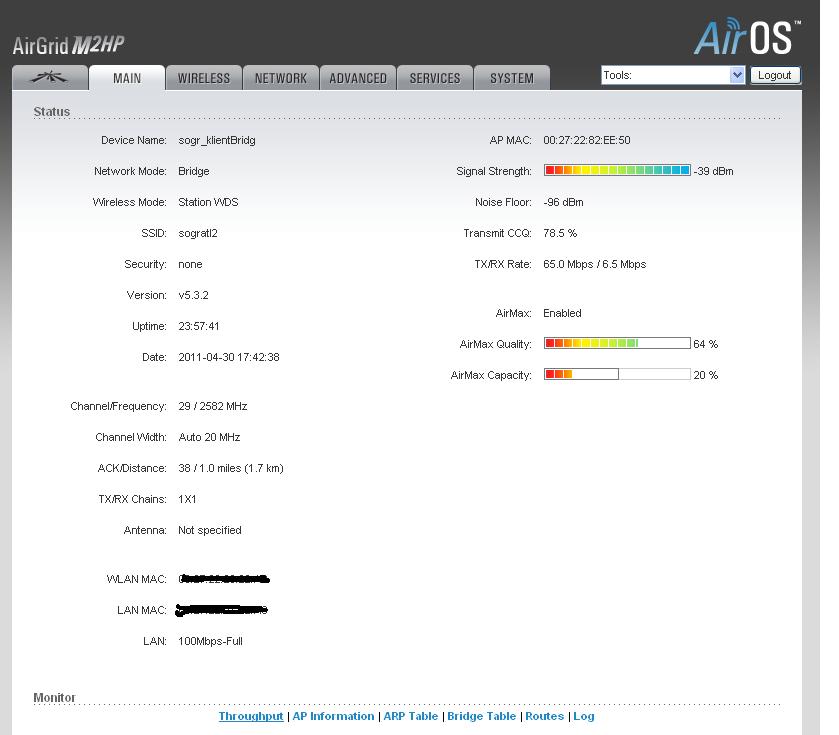The image size is (839, 735).
Task: Expand the Tools dropdown
Action: pos(673,75)
